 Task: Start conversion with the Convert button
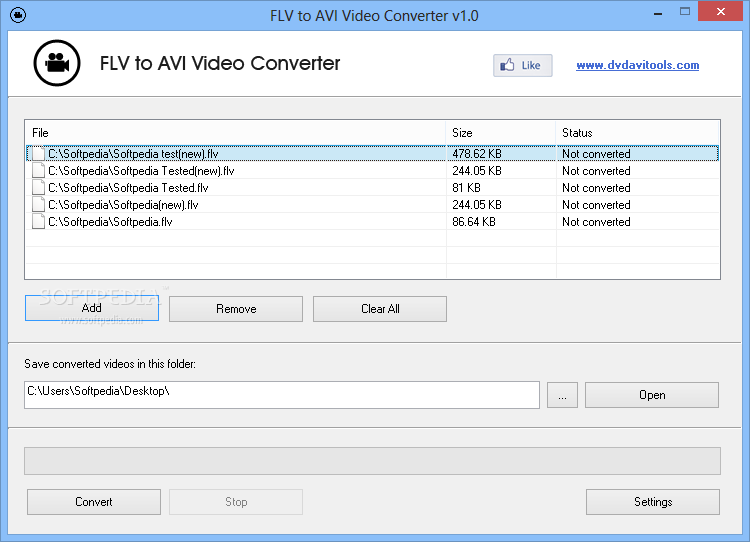tap(94, 502)
